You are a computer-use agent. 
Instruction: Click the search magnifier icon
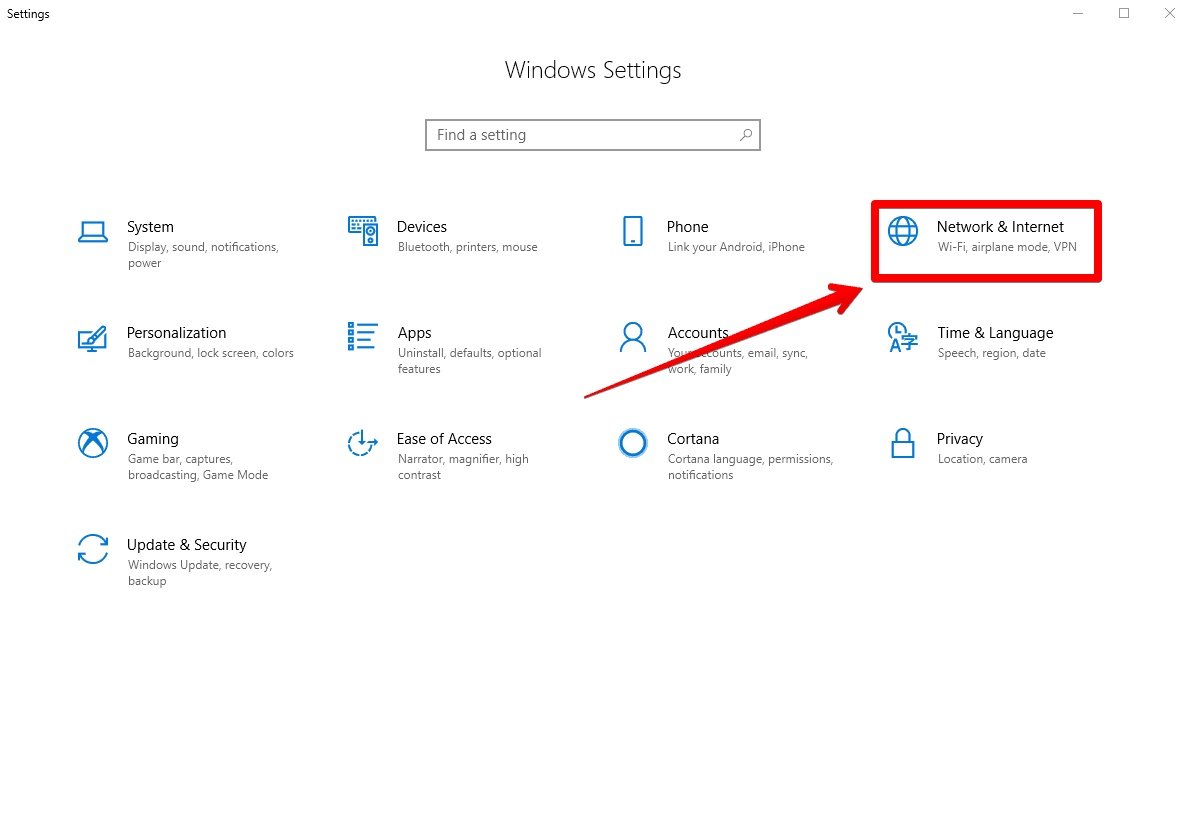pyautogui.click(x=746, y=135)
